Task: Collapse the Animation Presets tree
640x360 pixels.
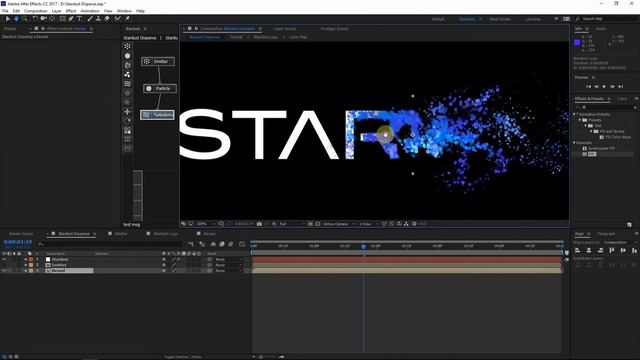Action: [x=575, y=114]
